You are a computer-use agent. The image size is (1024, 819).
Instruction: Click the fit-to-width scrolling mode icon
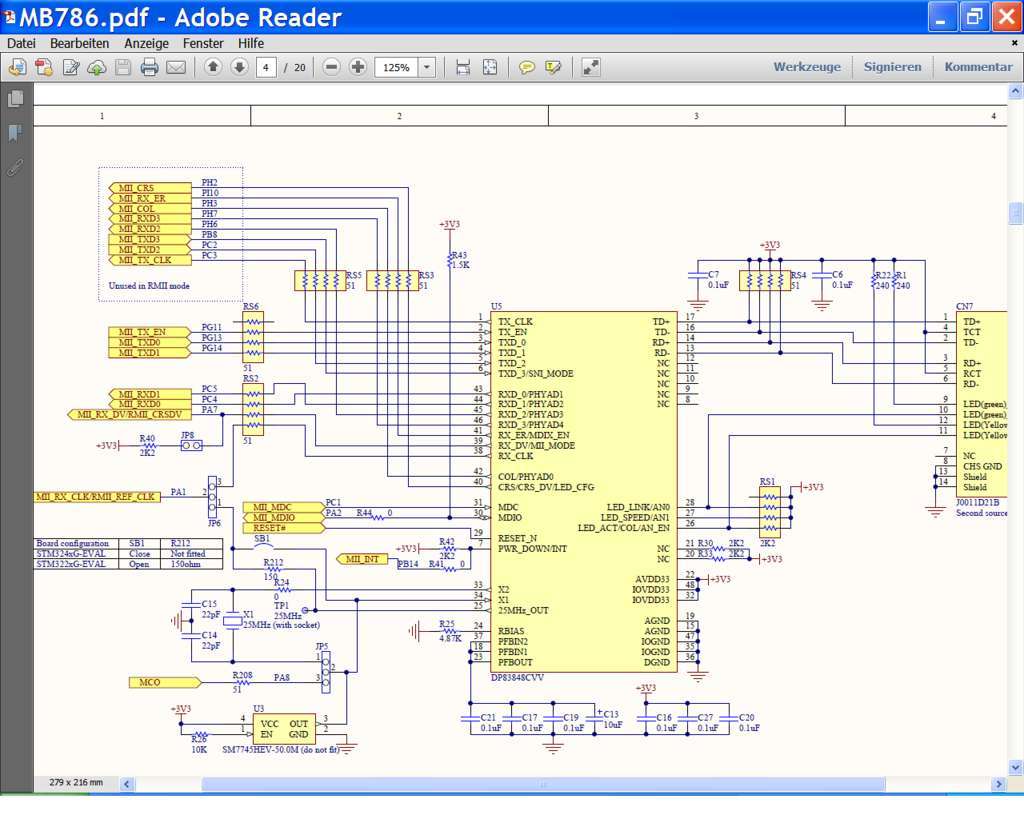pos(463,67)
